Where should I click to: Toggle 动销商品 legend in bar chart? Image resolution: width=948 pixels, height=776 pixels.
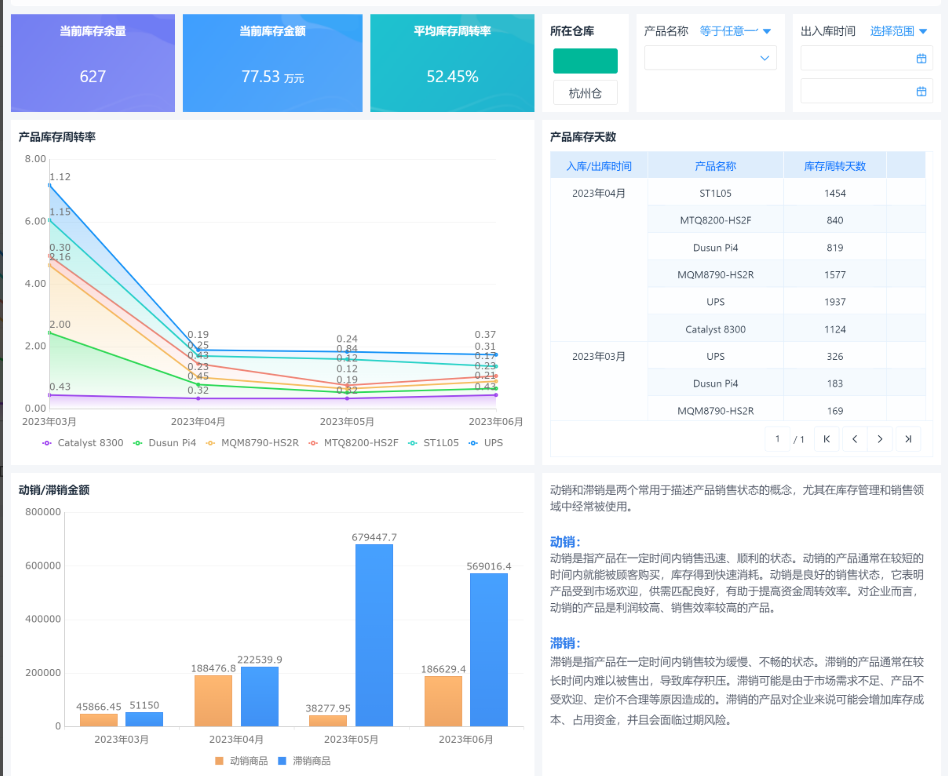click(x=241, y=761)
